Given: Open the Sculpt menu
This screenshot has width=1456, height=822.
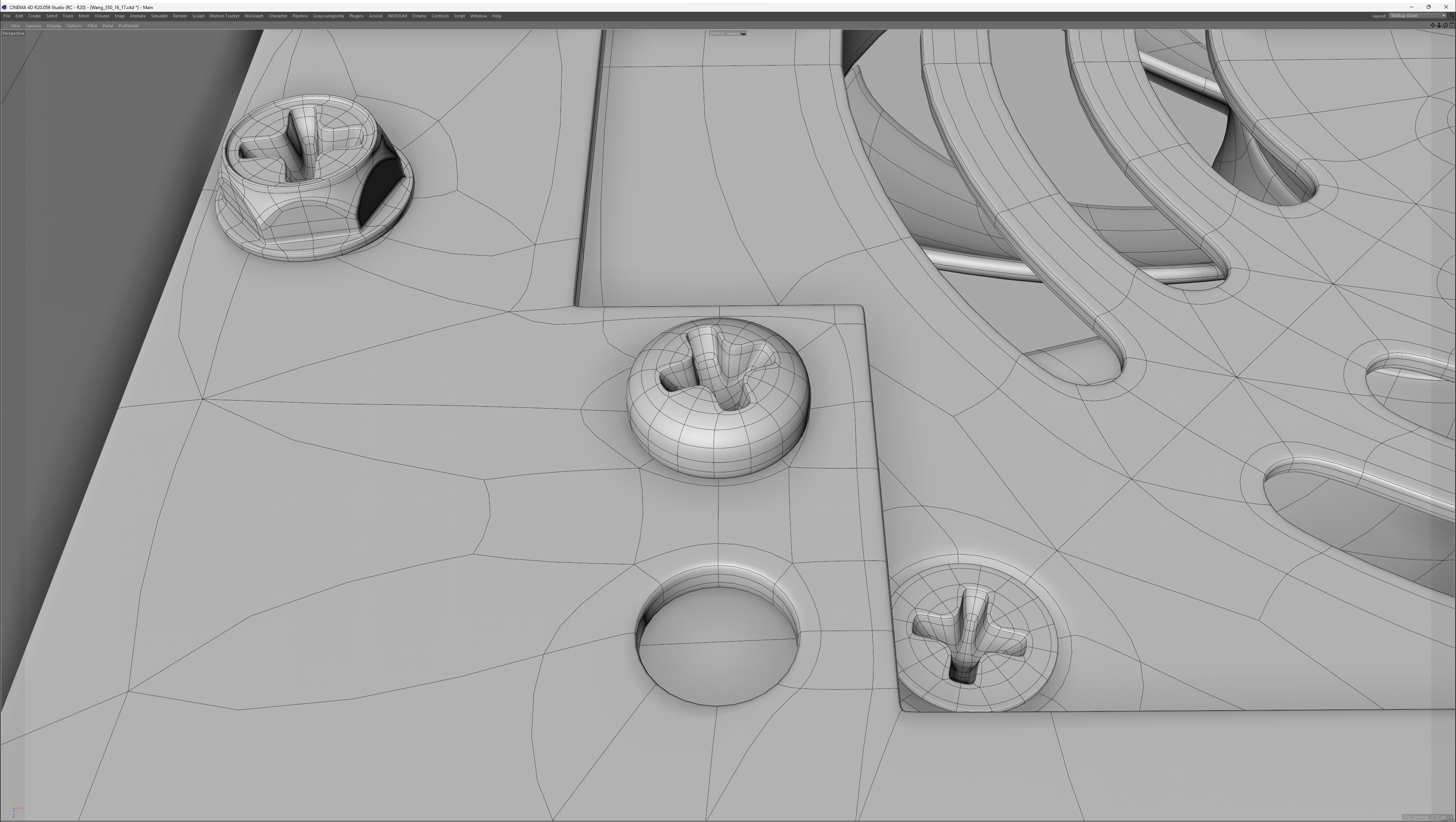Looking at the screenshot, I should pyautogui.click(x=198, y=16).
